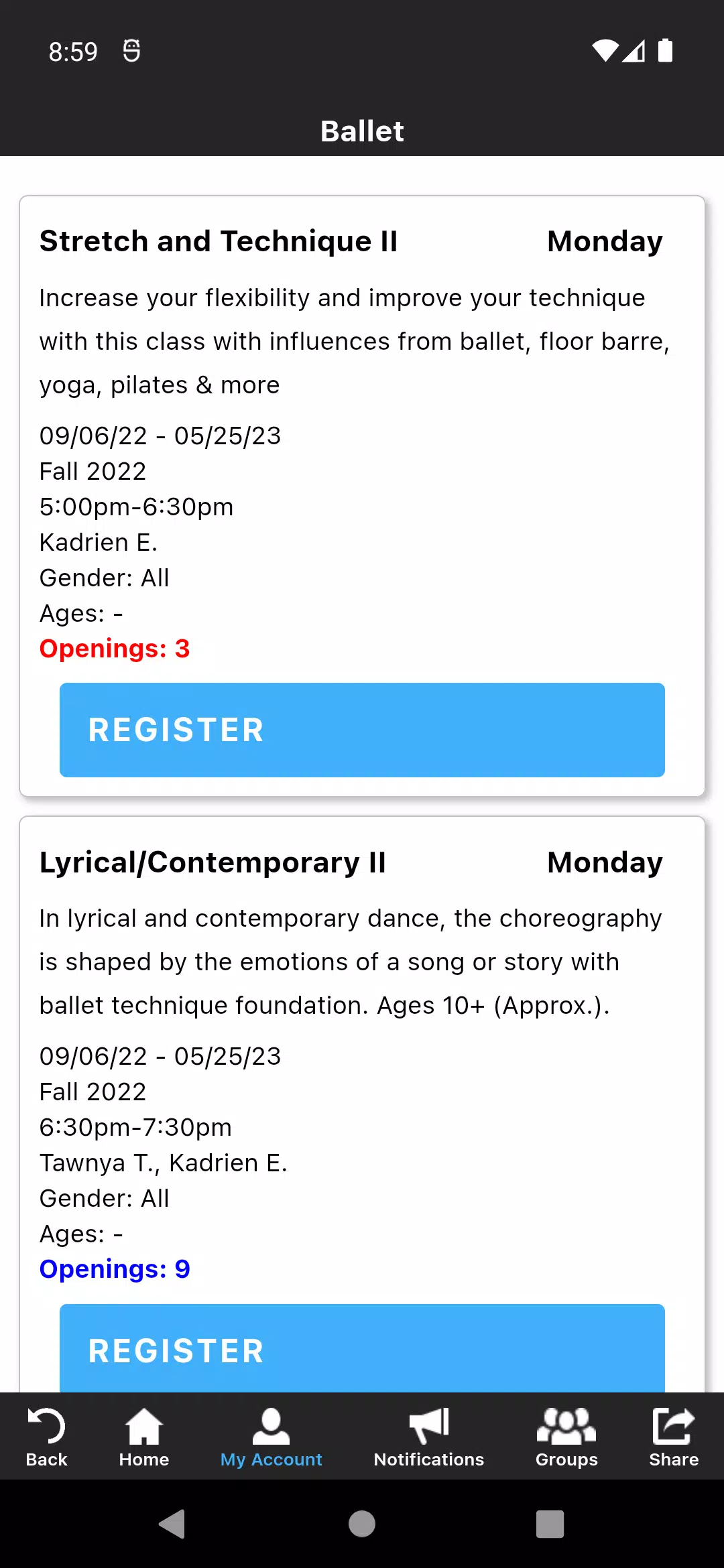The height and width of the screenshot is (1568, 724).
Task: Open the Groups people icon
Action: [x=566, y=1425]
